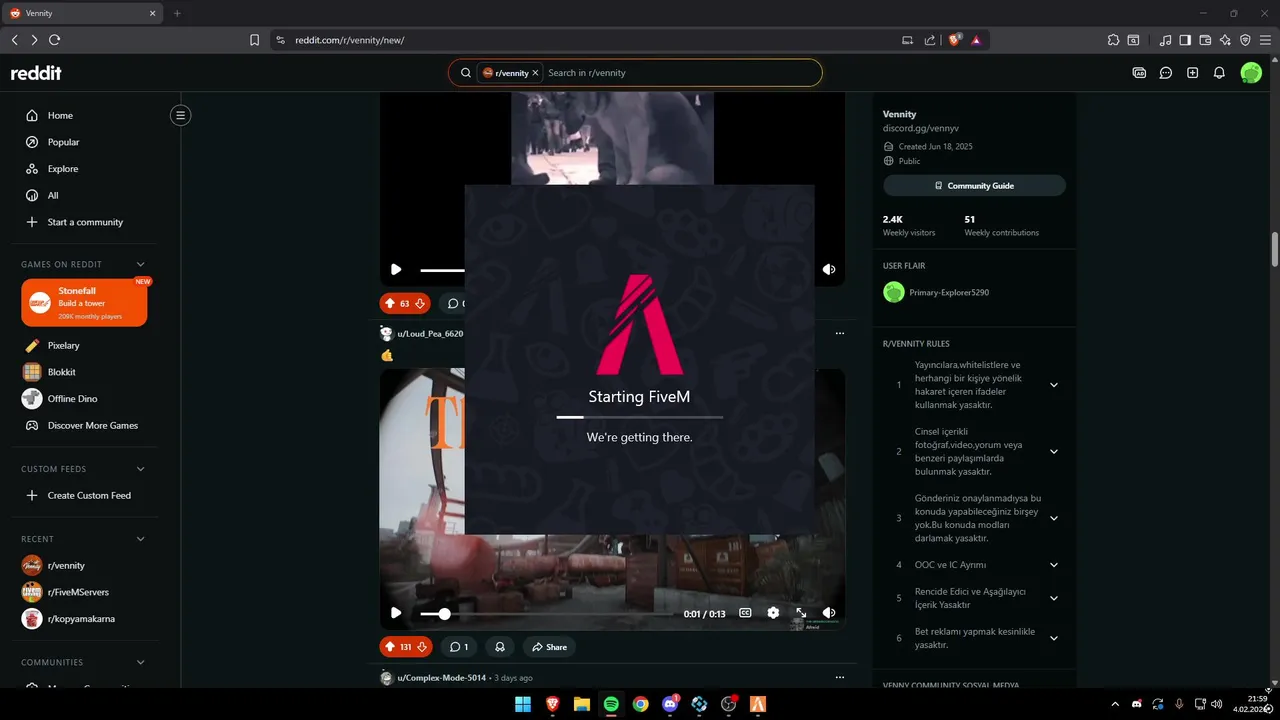Click the share icon in address bar
The width and height of the screenshot is (1280, 720).
(930, 40)
